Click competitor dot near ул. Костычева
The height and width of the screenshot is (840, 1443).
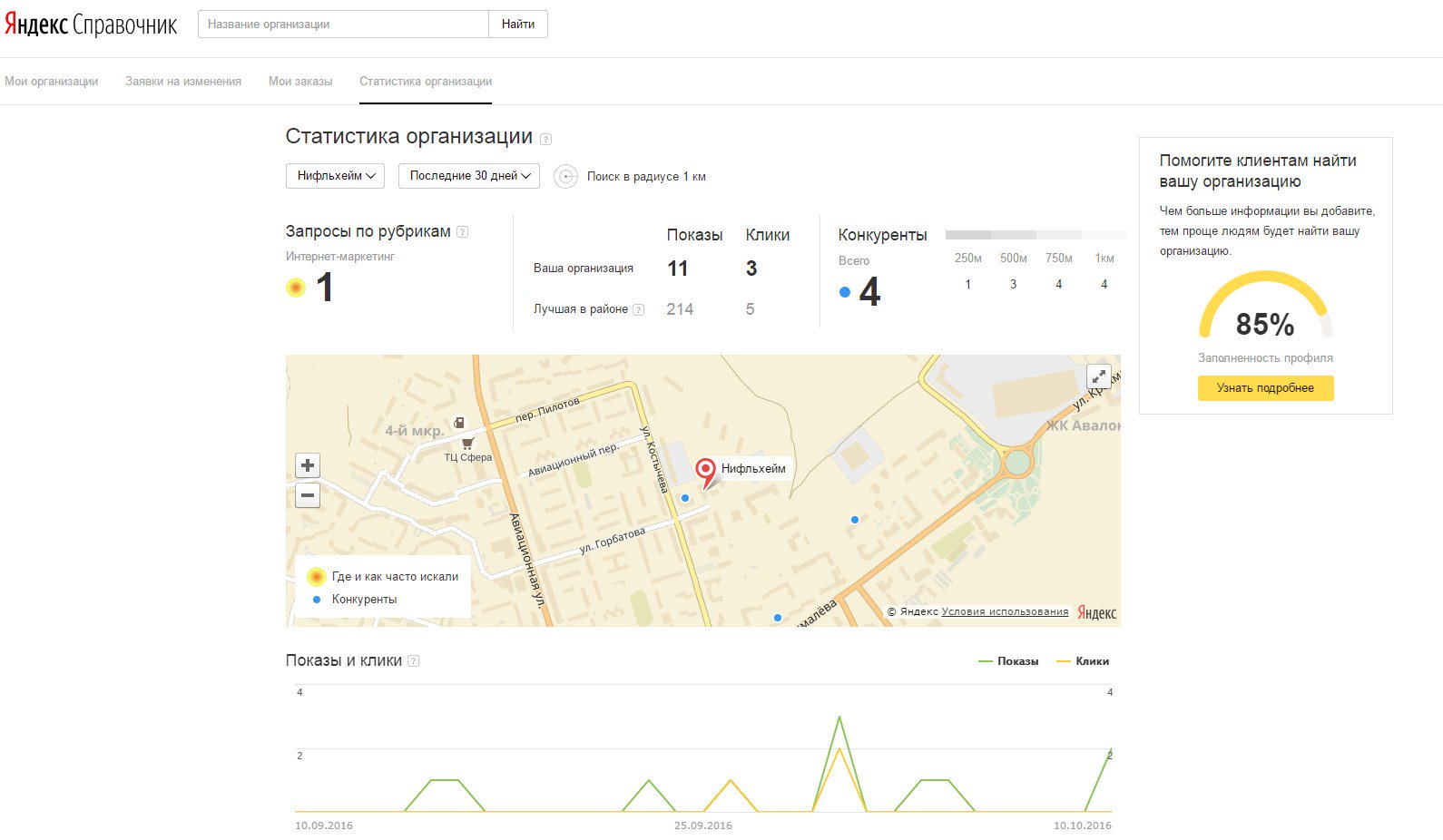click(x=685, y=498)
